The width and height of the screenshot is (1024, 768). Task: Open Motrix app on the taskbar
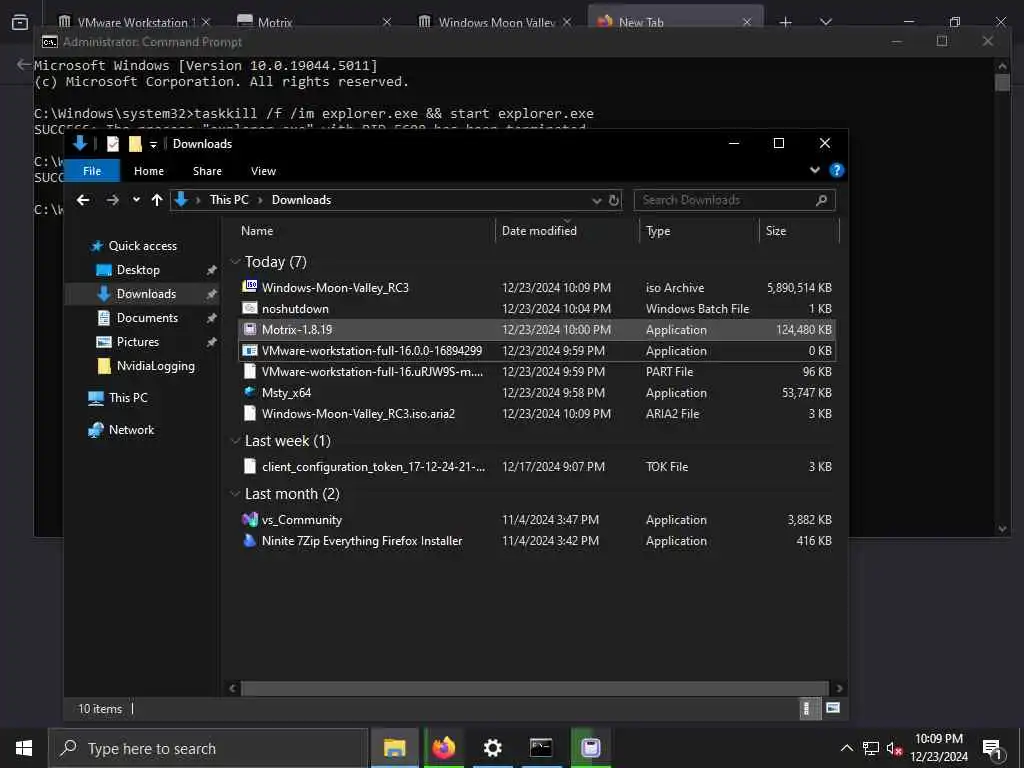(591, 748)
